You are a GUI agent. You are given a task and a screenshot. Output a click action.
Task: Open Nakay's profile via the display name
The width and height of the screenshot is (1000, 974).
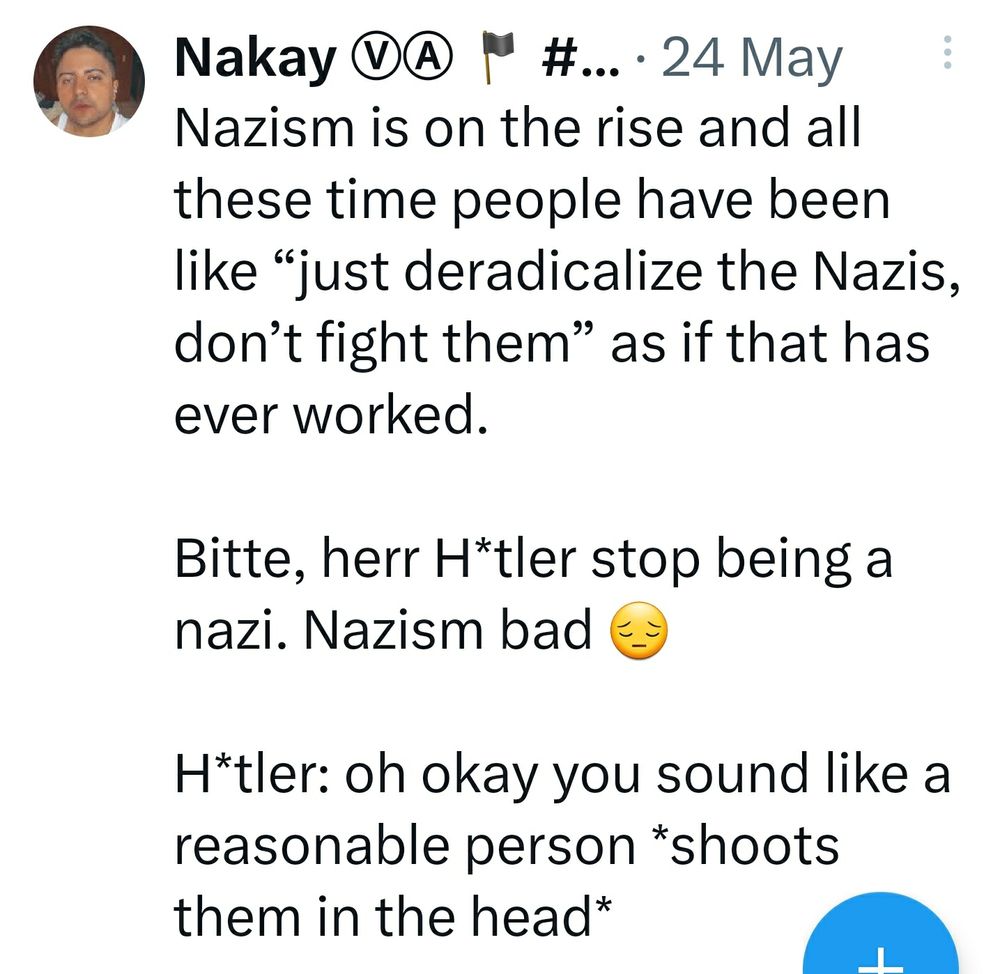pos(253,57)
